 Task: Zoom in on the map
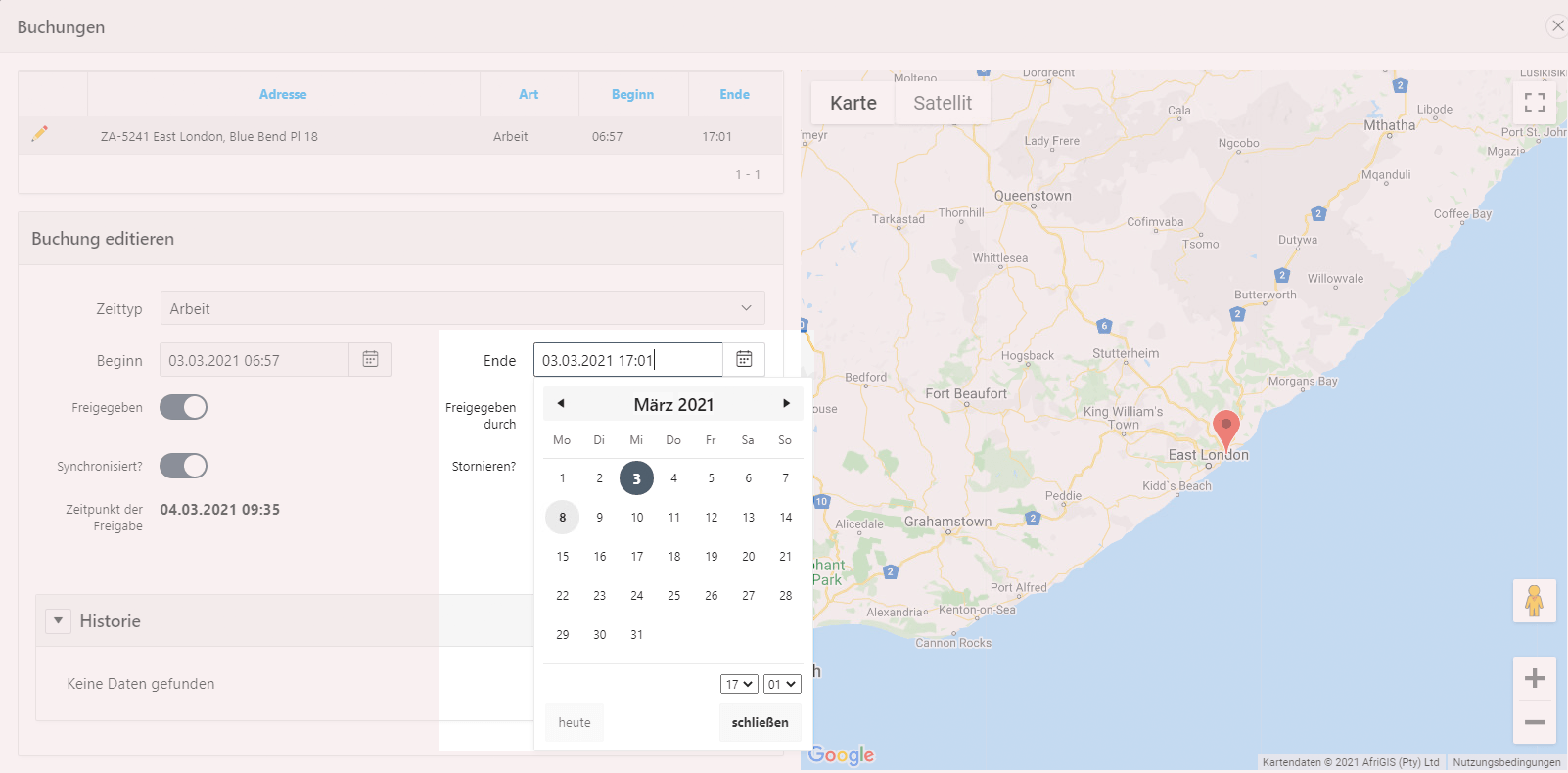point(1534,678)
